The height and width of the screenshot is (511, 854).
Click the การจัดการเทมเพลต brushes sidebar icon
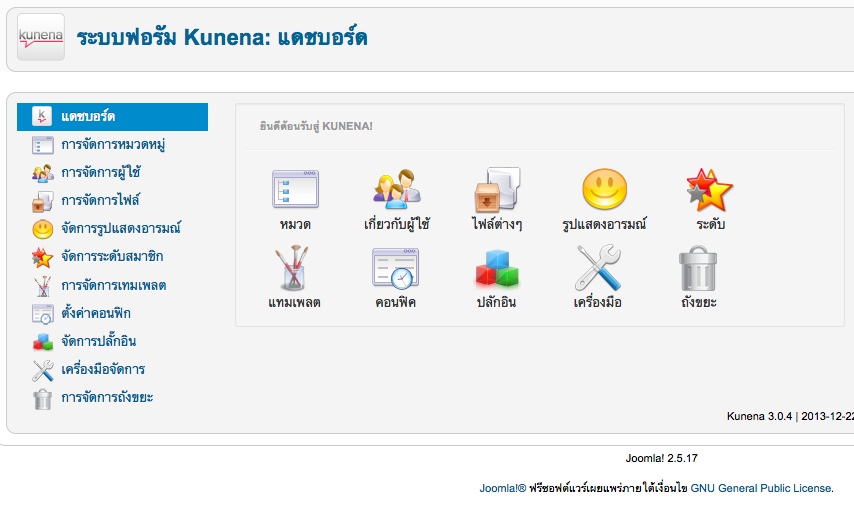(42, 286)
